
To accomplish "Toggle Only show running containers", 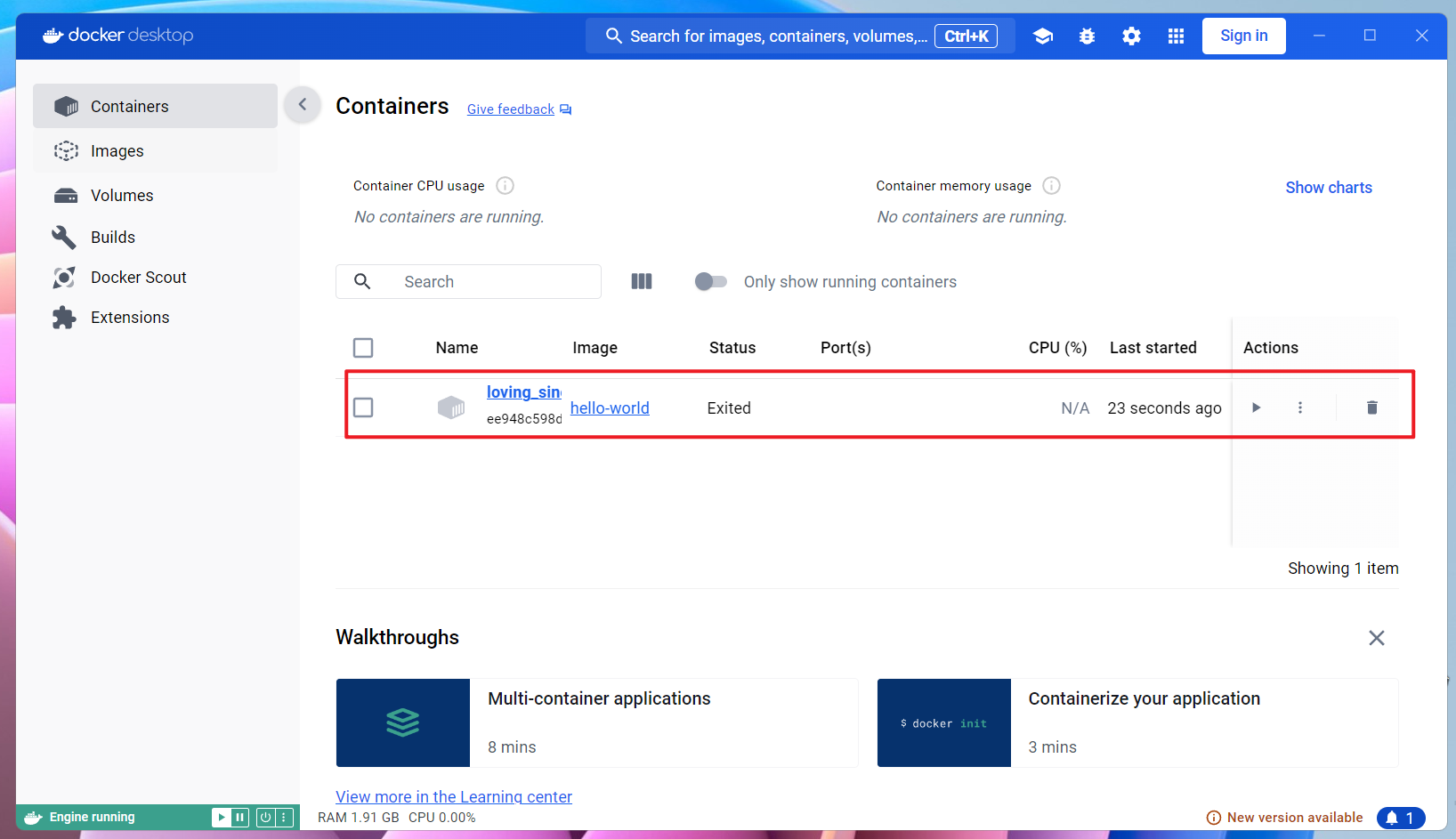I will tap(710, 281).
